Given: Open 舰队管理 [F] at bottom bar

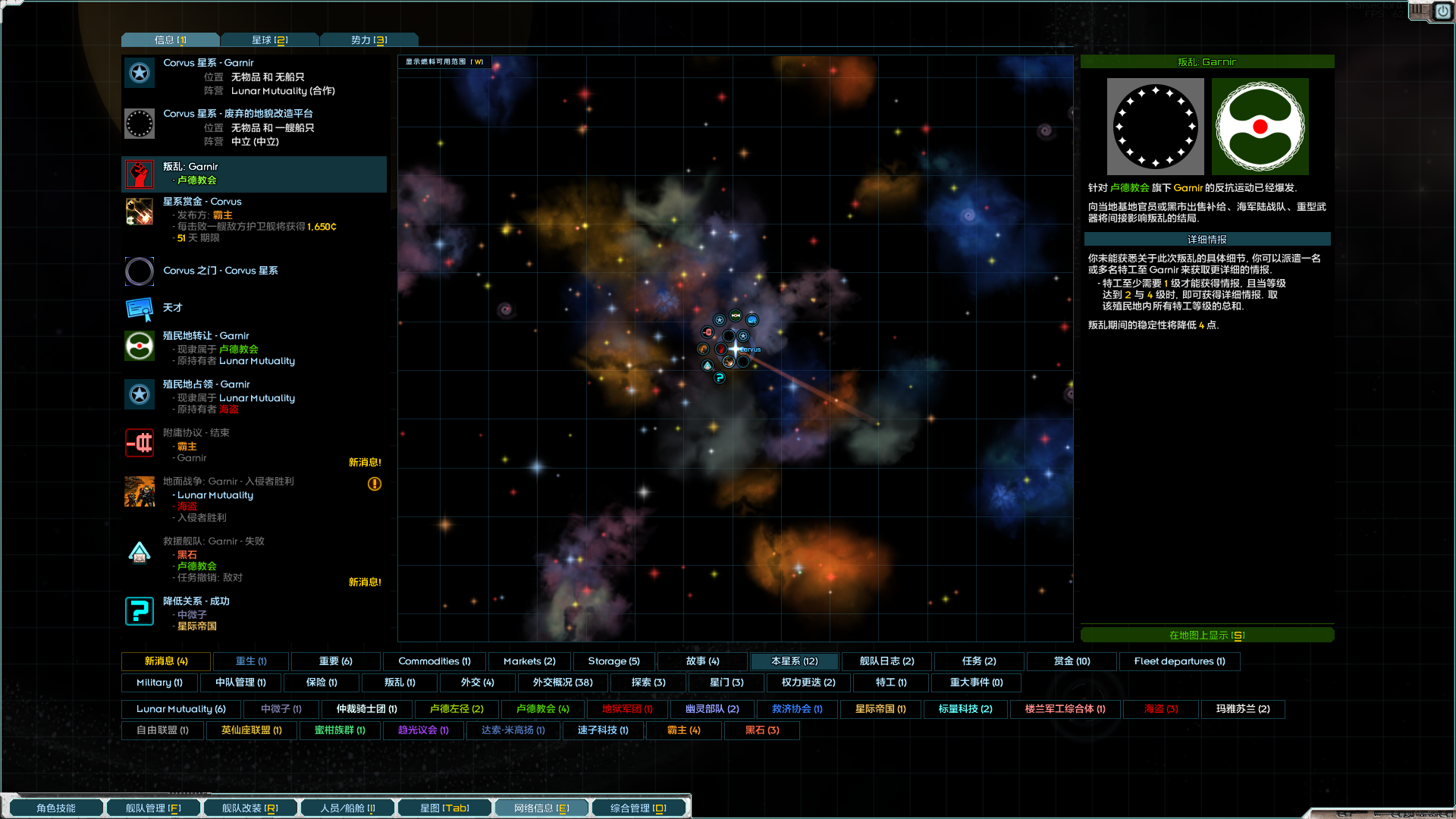Looking at the screenshot, I should click(x=153, y=808).
